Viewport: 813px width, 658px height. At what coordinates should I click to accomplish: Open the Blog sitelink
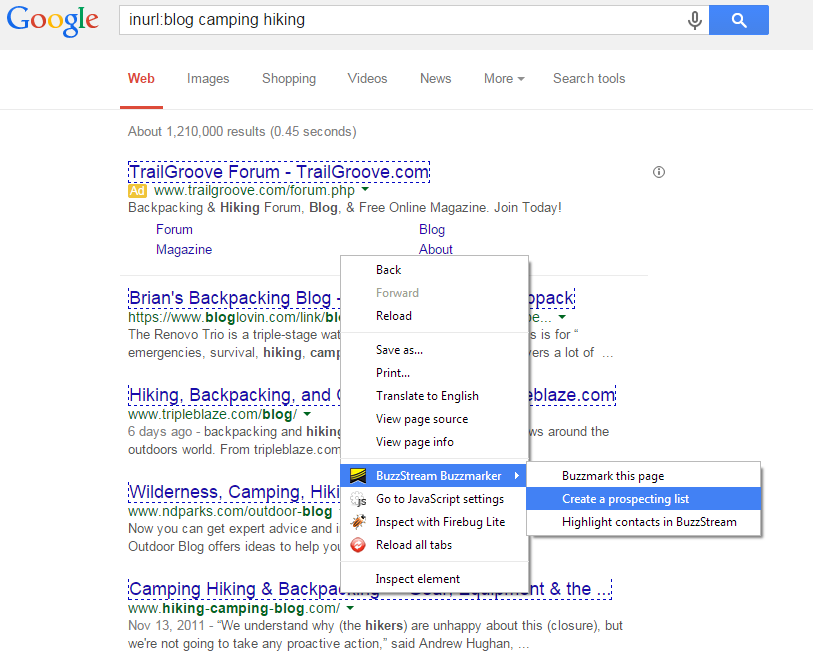click(432, 229)
